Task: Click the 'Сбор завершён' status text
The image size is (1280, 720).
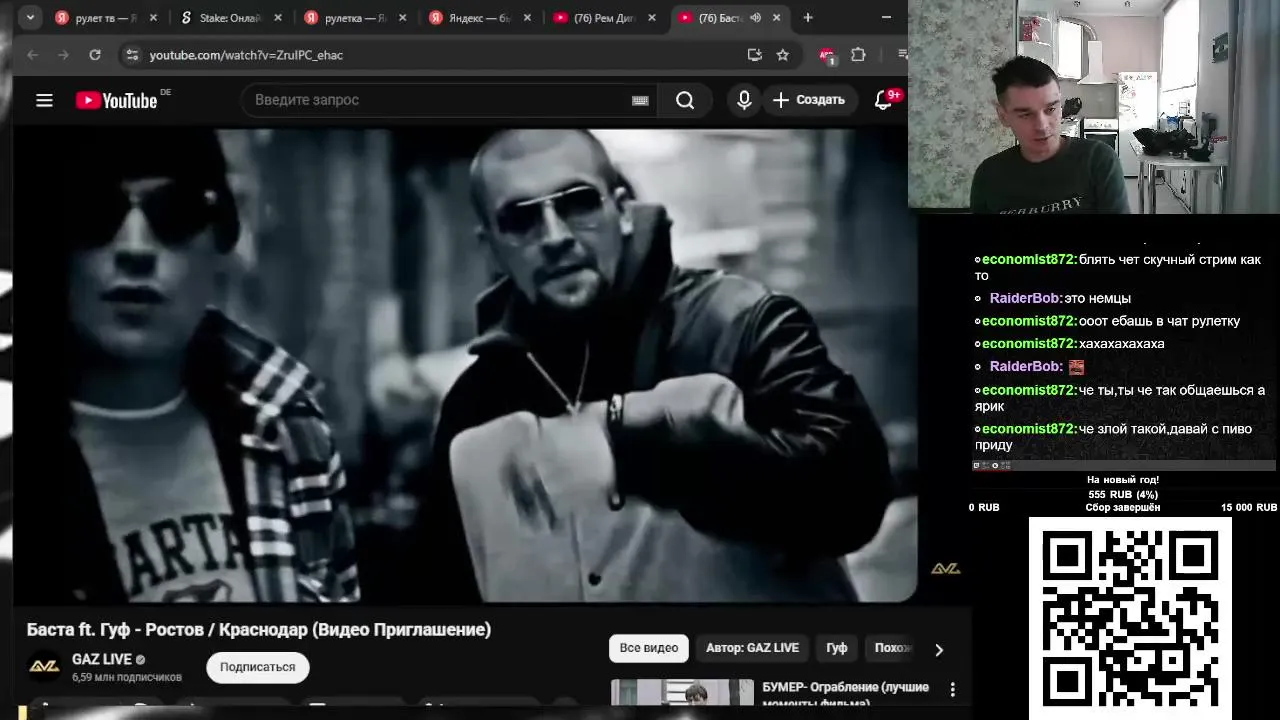Action: (1123, 508)
